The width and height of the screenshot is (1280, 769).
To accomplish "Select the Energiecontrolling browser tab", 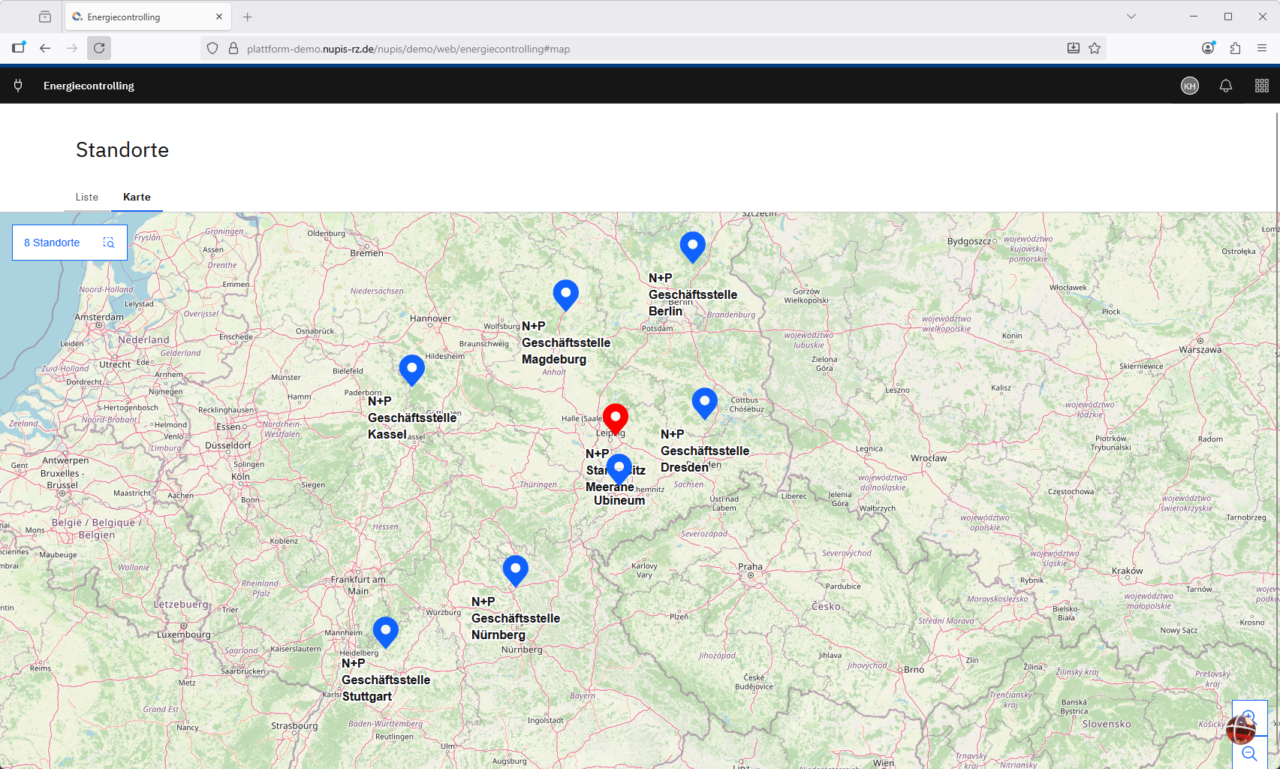I will click(148, 17).
